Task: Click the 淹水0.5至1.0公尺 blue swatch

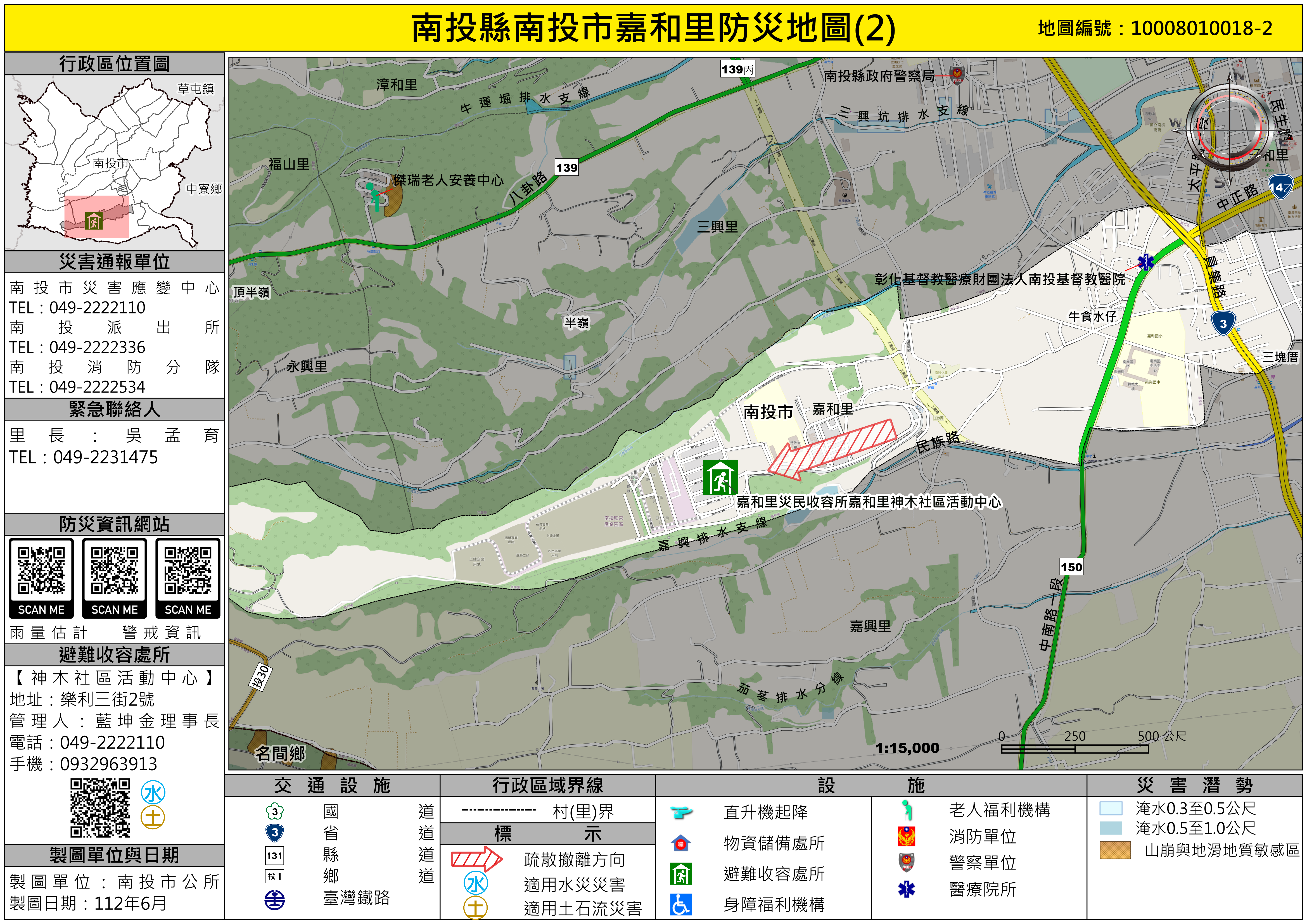Action: pyautogui.click(x=1111, y=828)
